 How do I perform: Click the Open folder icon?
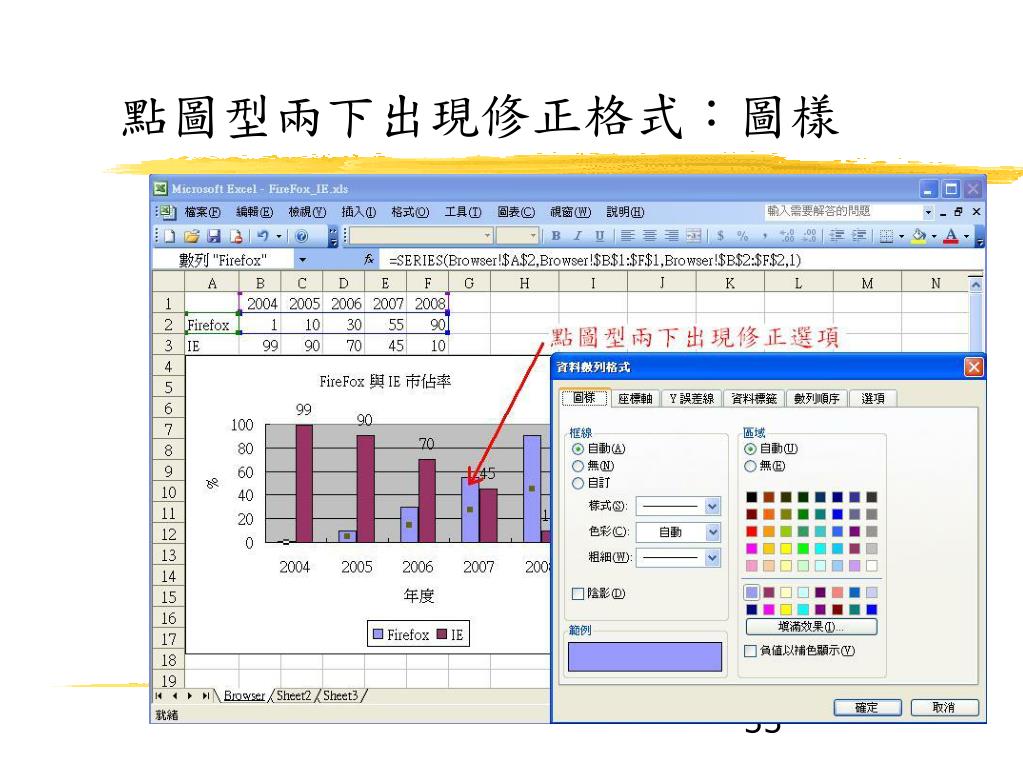[x=191, y=236]
